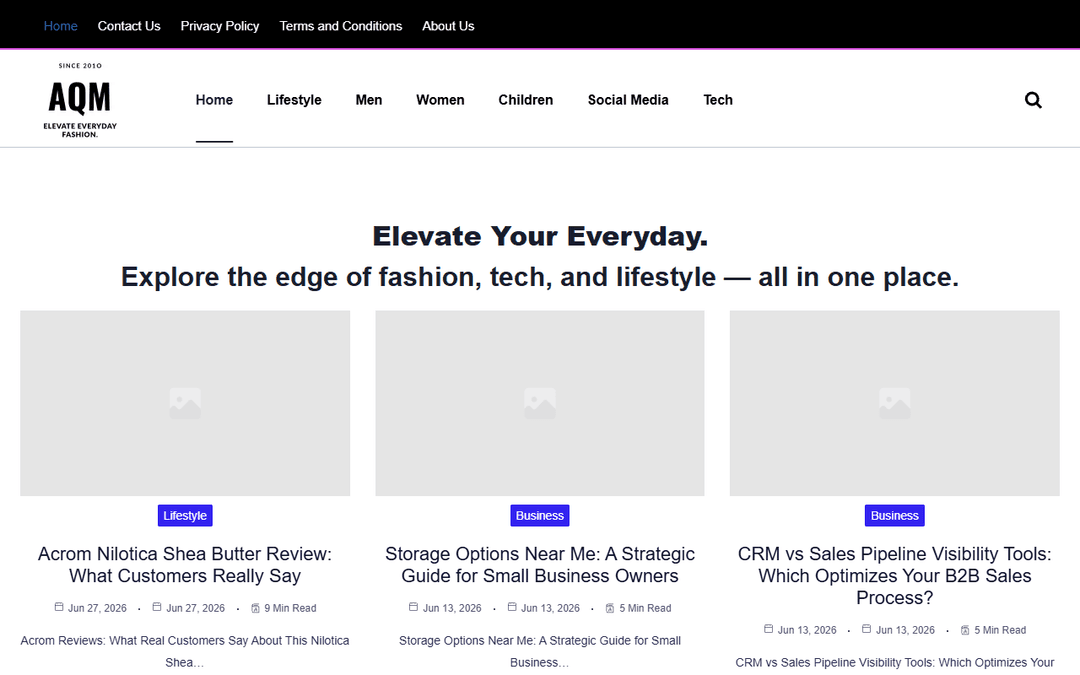Open CRM vs Sales Pipeline Visibility headline

(895, 576)
